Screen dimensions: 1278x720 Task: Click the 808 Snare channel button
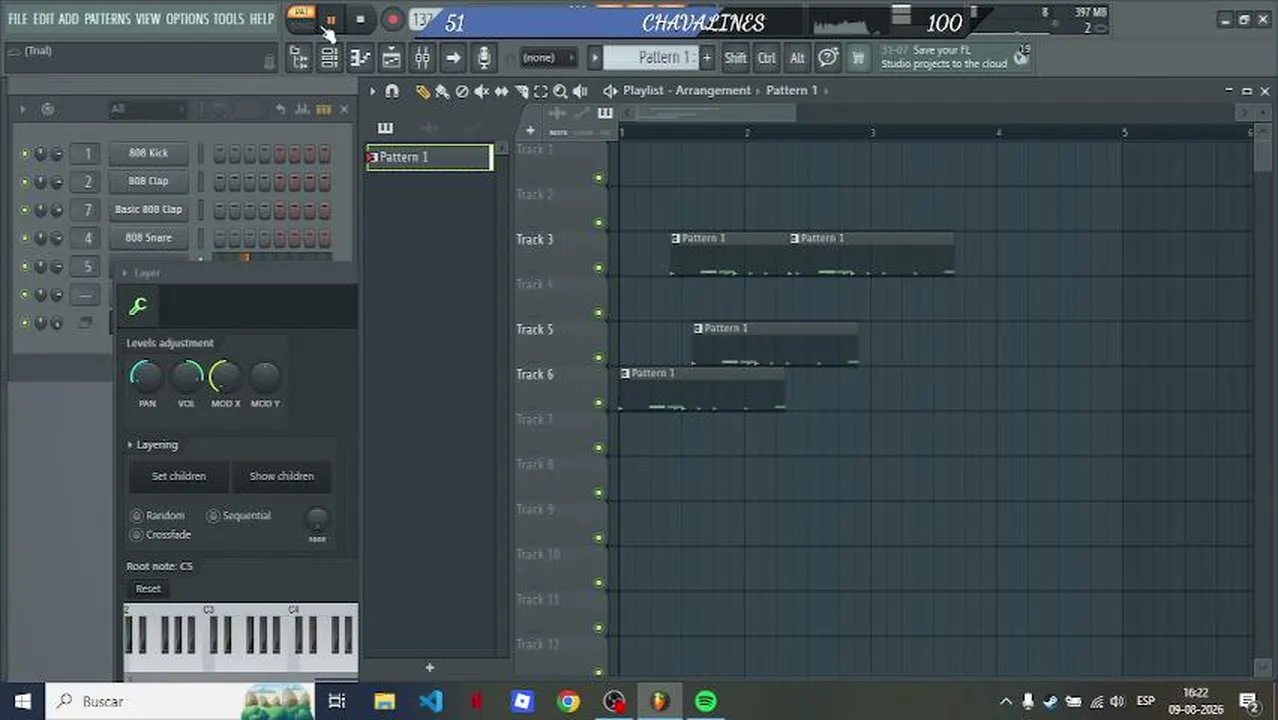(148, 238)
